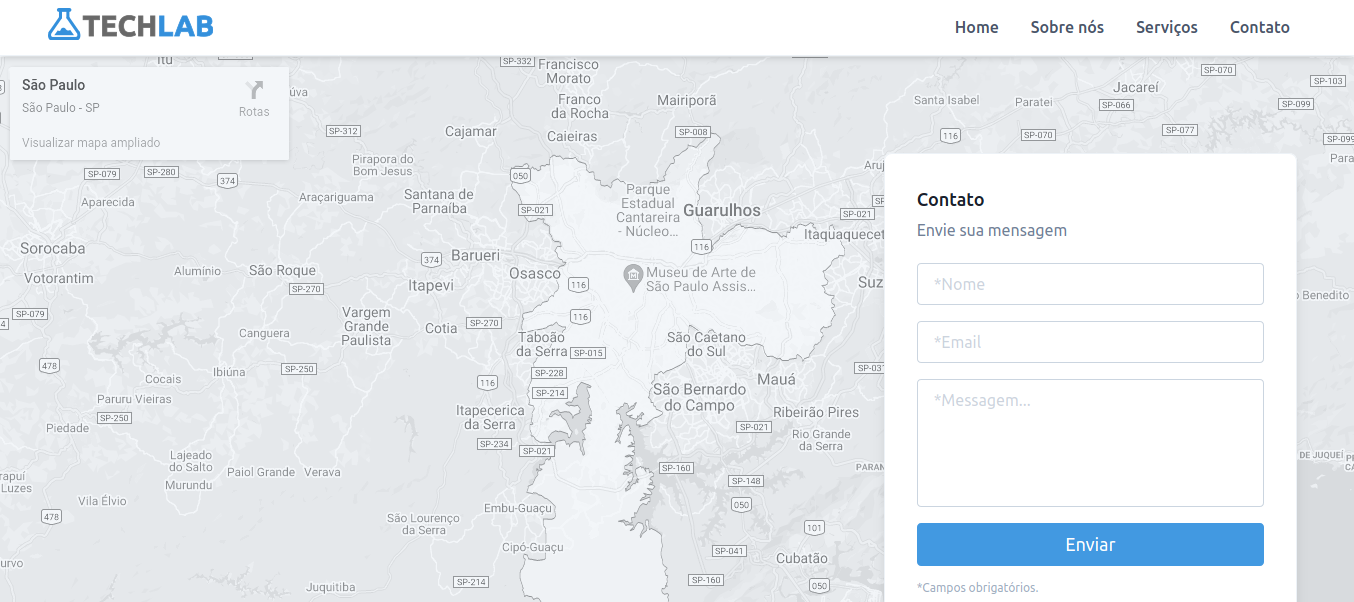Click the Messagem text area
Screen dimensions: 1354x602
pos(1090,443)
